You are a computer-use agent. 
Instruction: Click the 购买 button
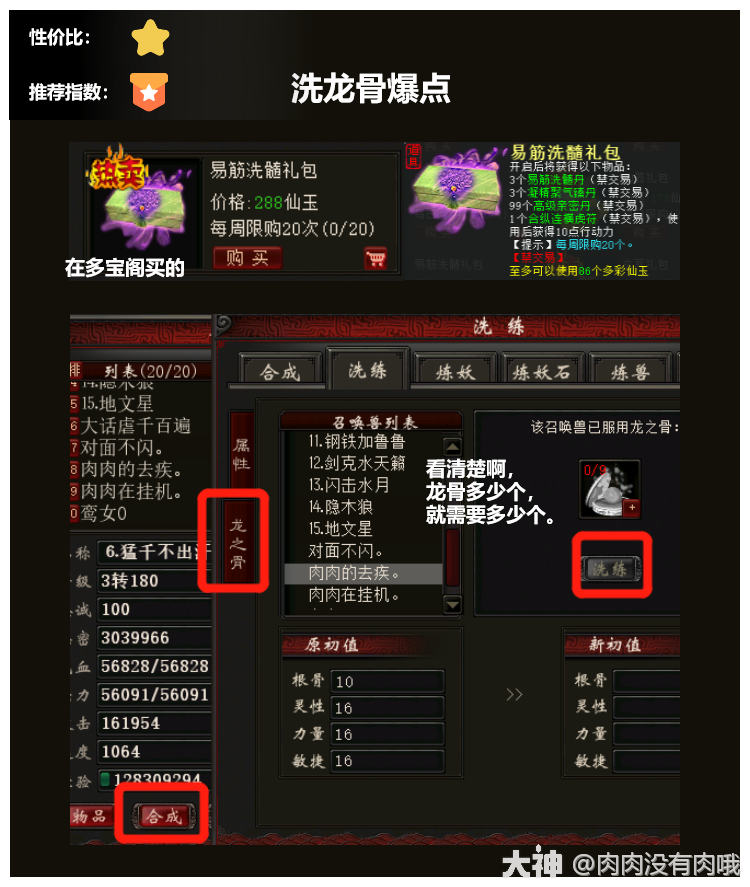coord(247,258)
